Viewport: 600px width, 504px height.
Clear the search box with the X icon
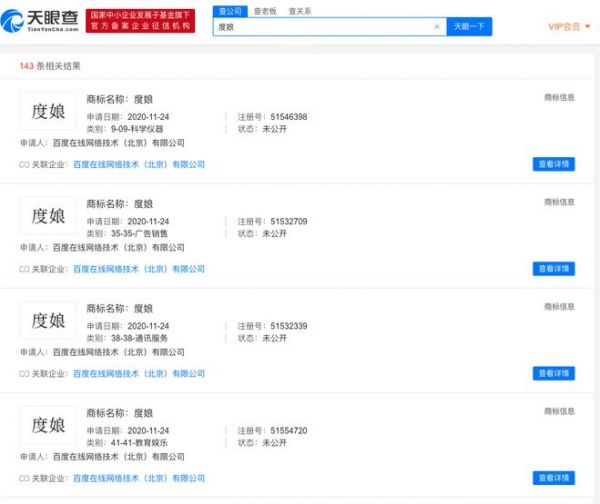(436, 27)
